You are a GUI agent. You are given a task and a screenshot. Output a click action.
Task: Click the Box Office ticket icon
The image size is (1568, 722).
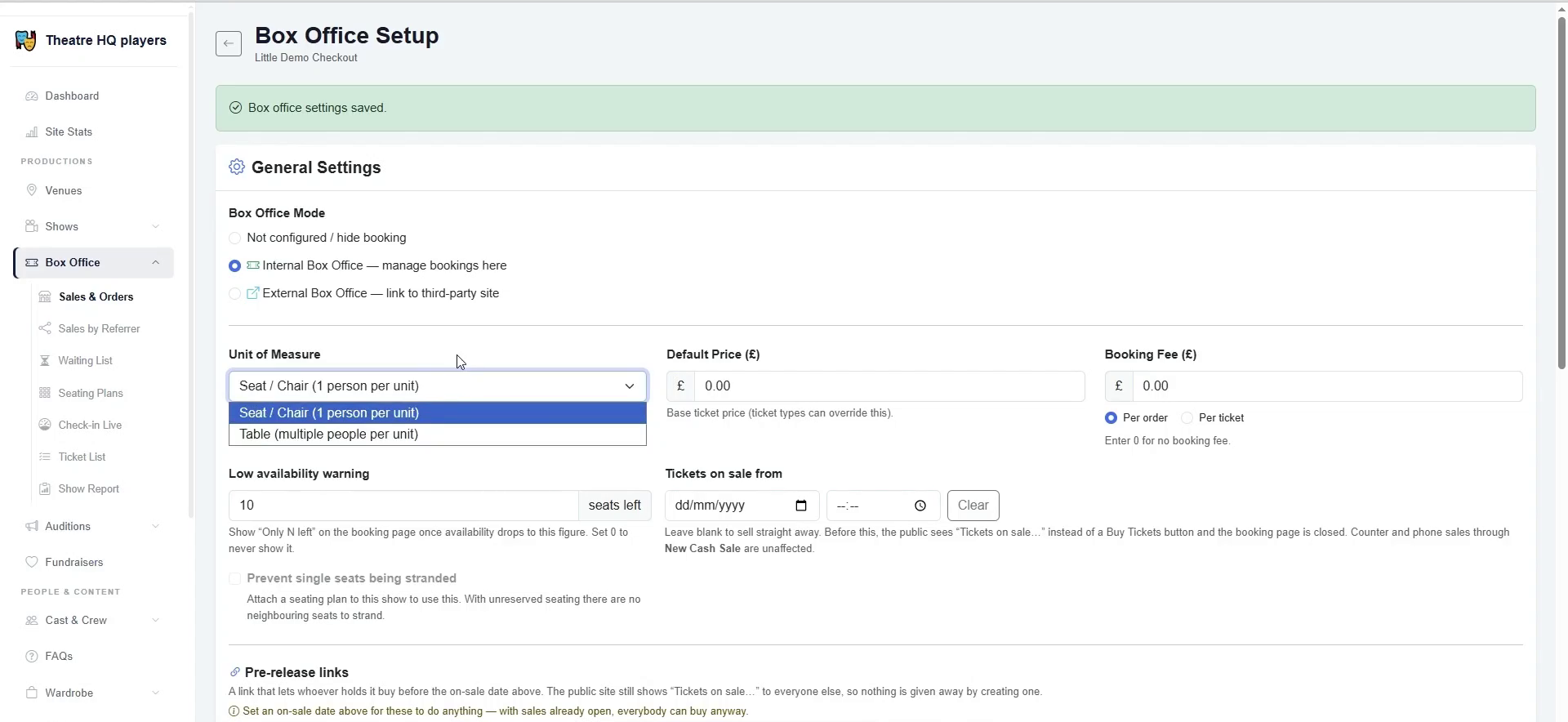[x=32, y=262]
